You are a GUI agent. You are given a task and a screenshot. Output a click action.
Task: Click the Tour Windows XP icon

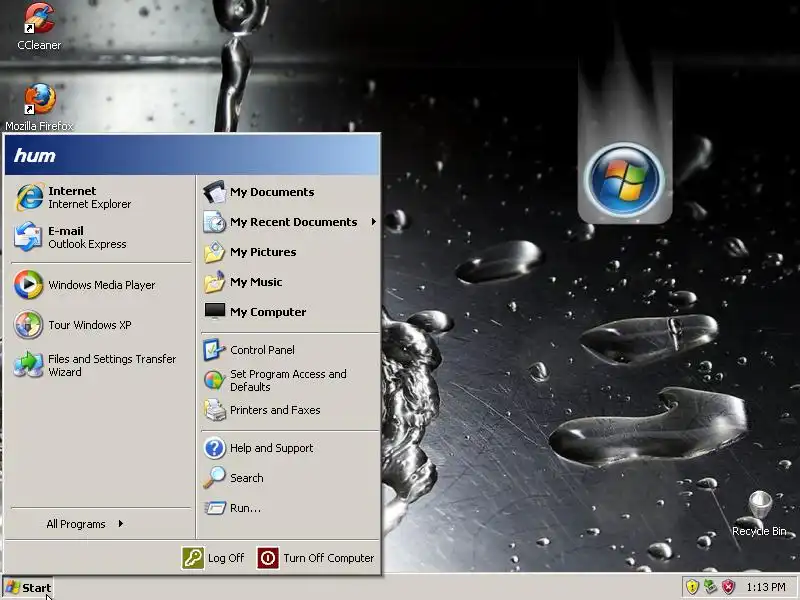(x=28, y=324)
